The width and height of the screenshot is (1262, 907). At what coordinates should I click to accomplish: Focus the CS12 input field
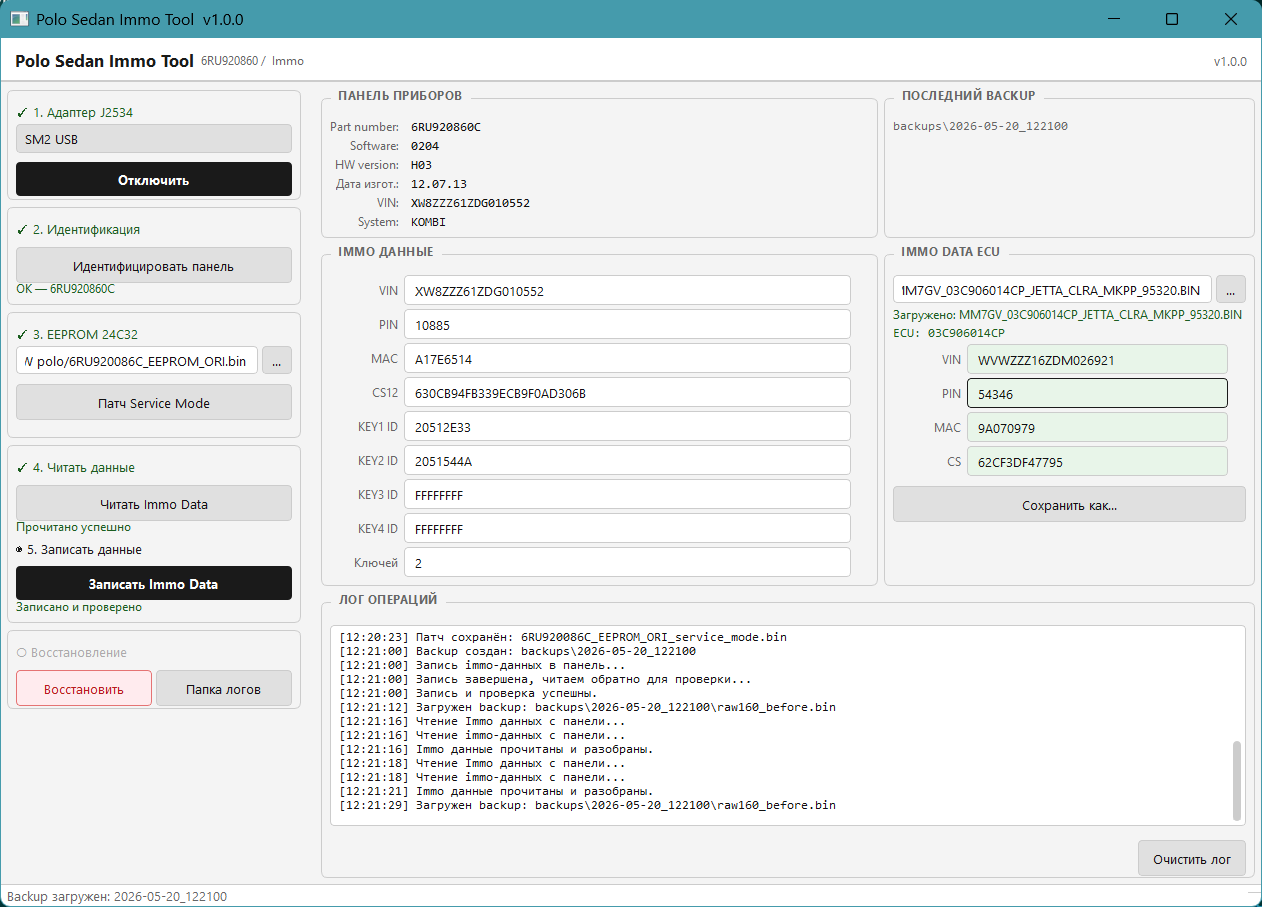[627, 393]
